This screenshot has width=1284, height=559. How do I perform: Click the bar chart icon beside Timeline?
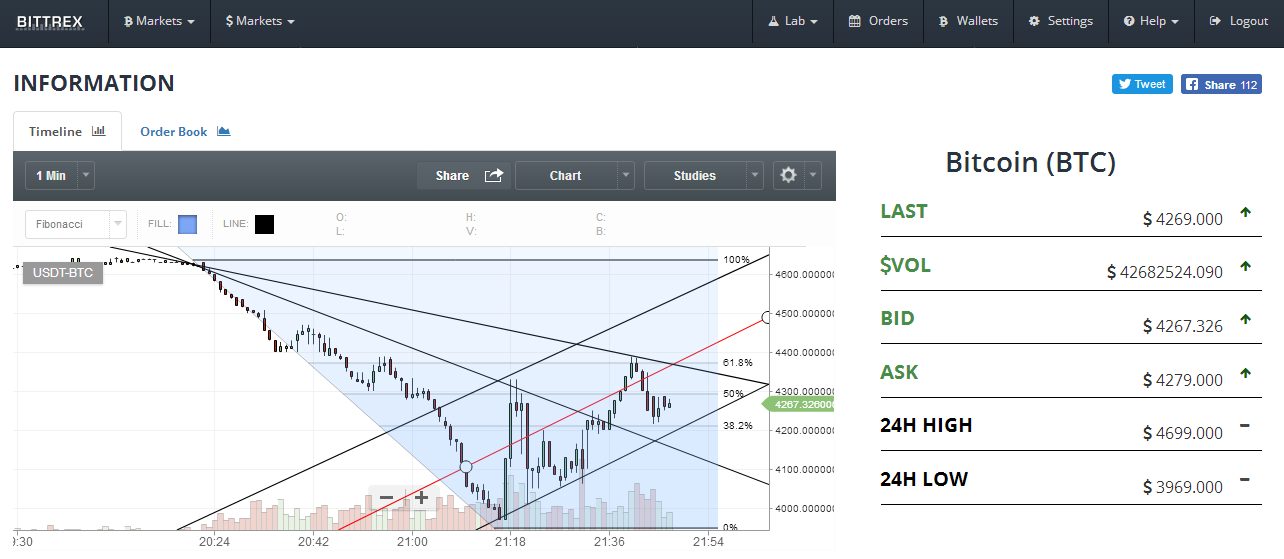99,131
